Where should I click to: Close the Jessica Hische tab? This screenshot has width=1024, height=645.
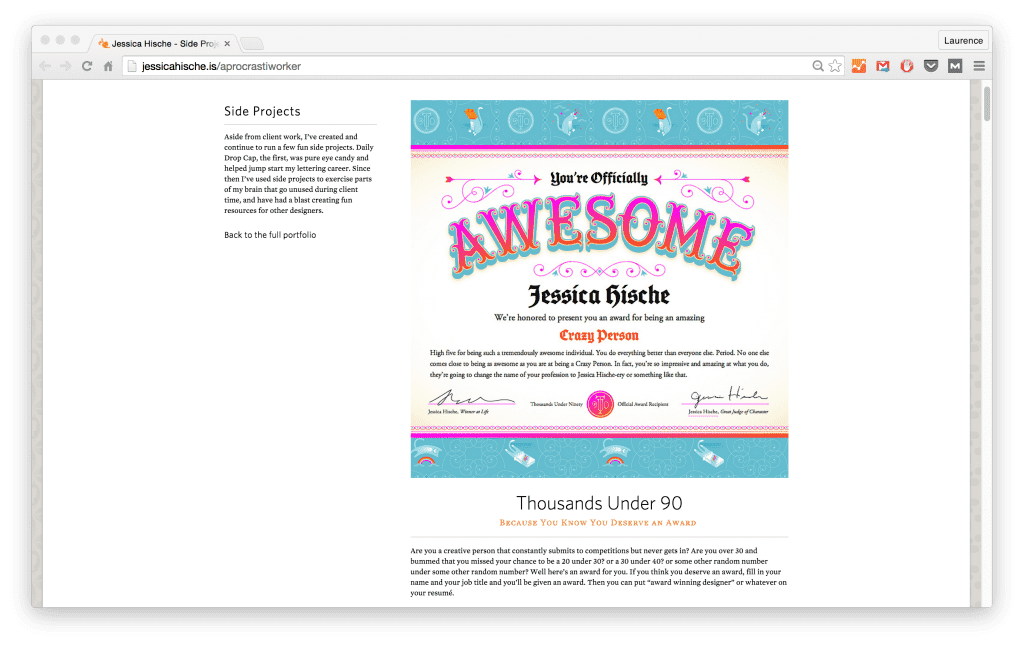pos(227,44)
